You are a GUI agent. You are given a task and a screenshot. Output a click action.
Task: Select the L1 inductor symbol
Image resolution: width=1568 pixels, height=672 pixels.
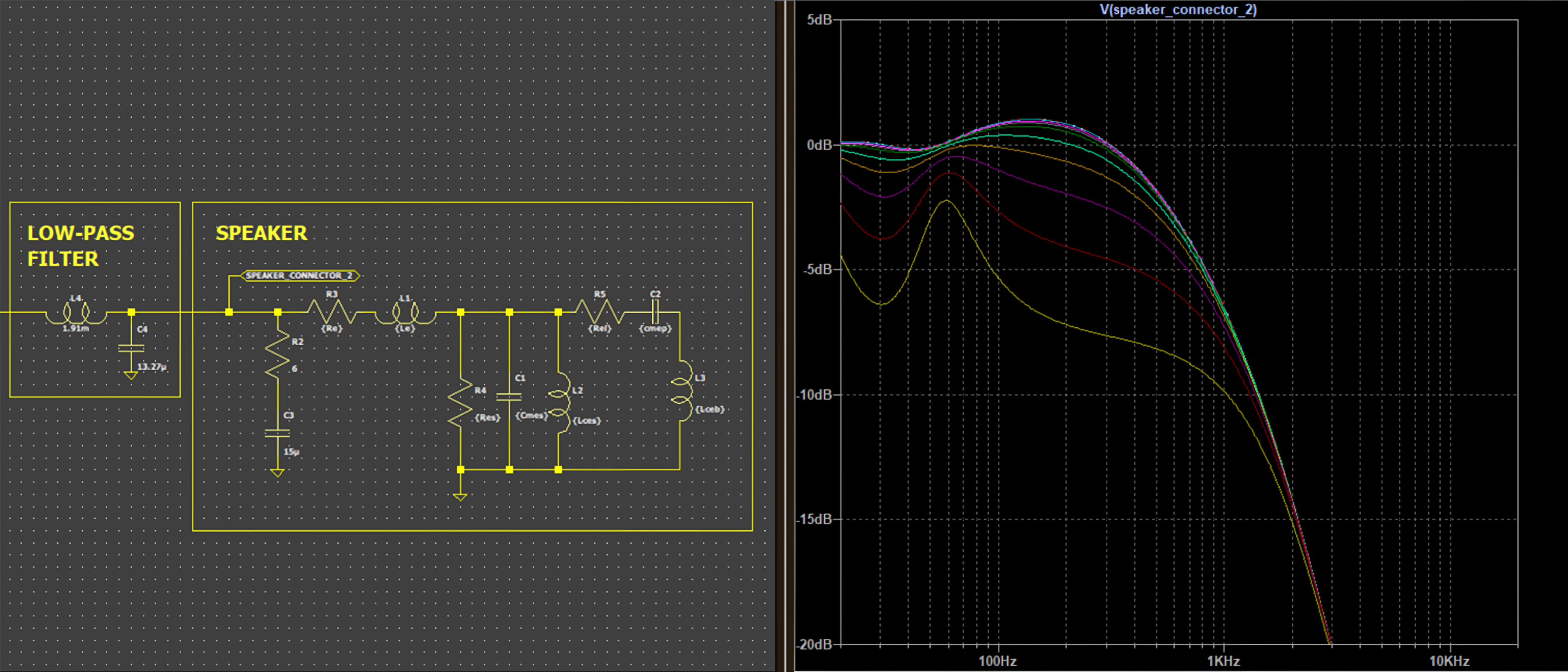click(x=406, y=313)
